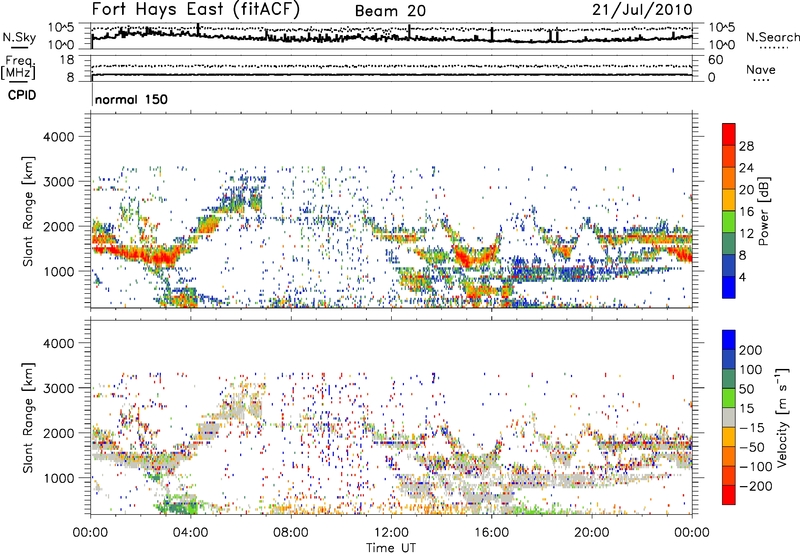Click the 'Velocity [m s-1]' color bar label

(x=782, y=417)
